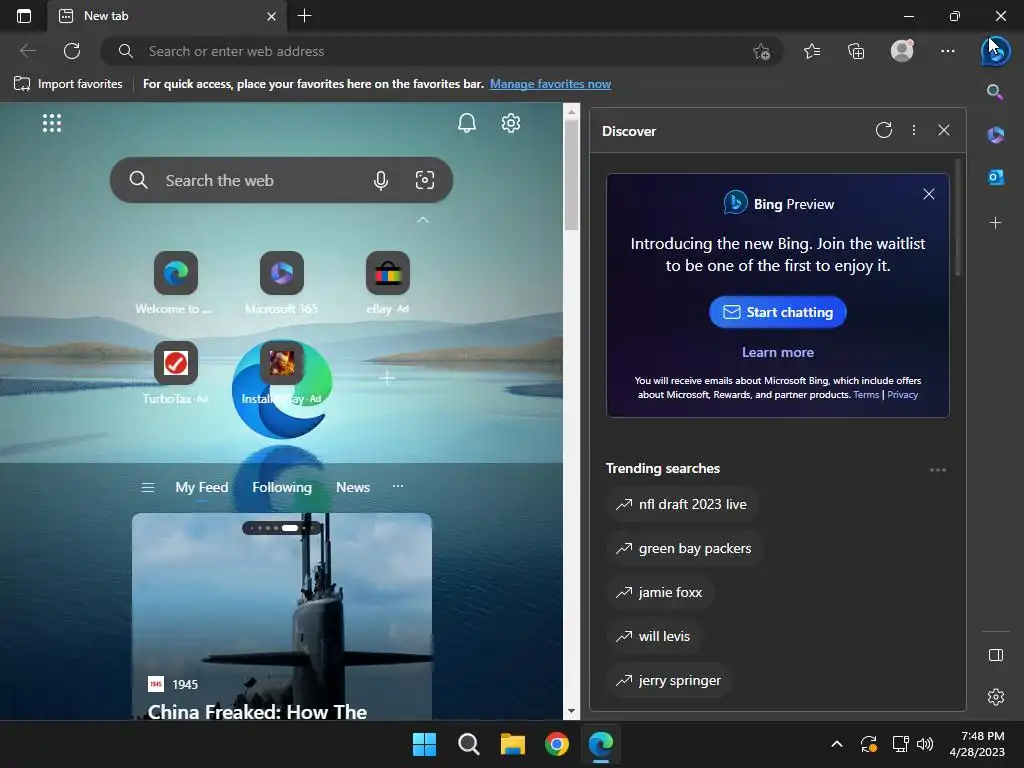Search trending nfl draft 2023 live

click(682, 504)
